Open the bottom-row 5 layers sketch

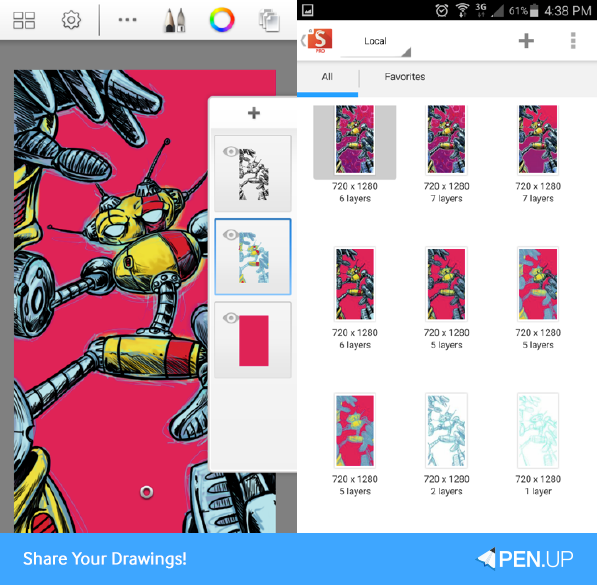(355, 430)
